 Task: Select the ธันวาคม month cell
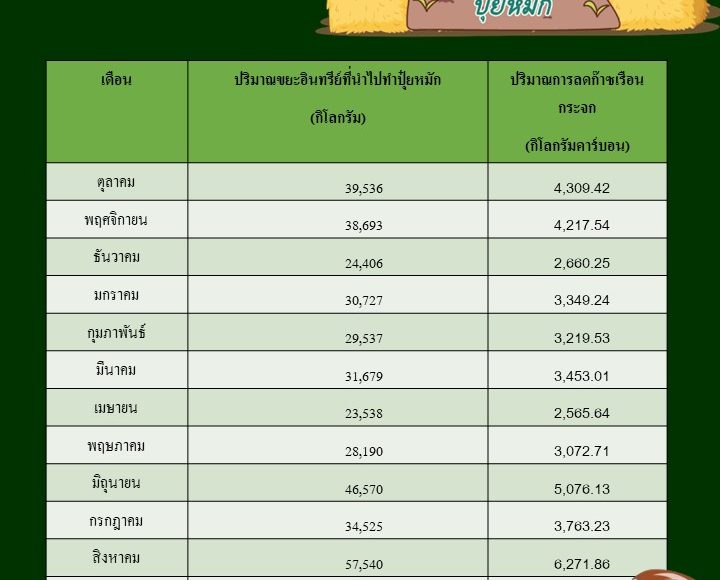click(x=117, y=257)
